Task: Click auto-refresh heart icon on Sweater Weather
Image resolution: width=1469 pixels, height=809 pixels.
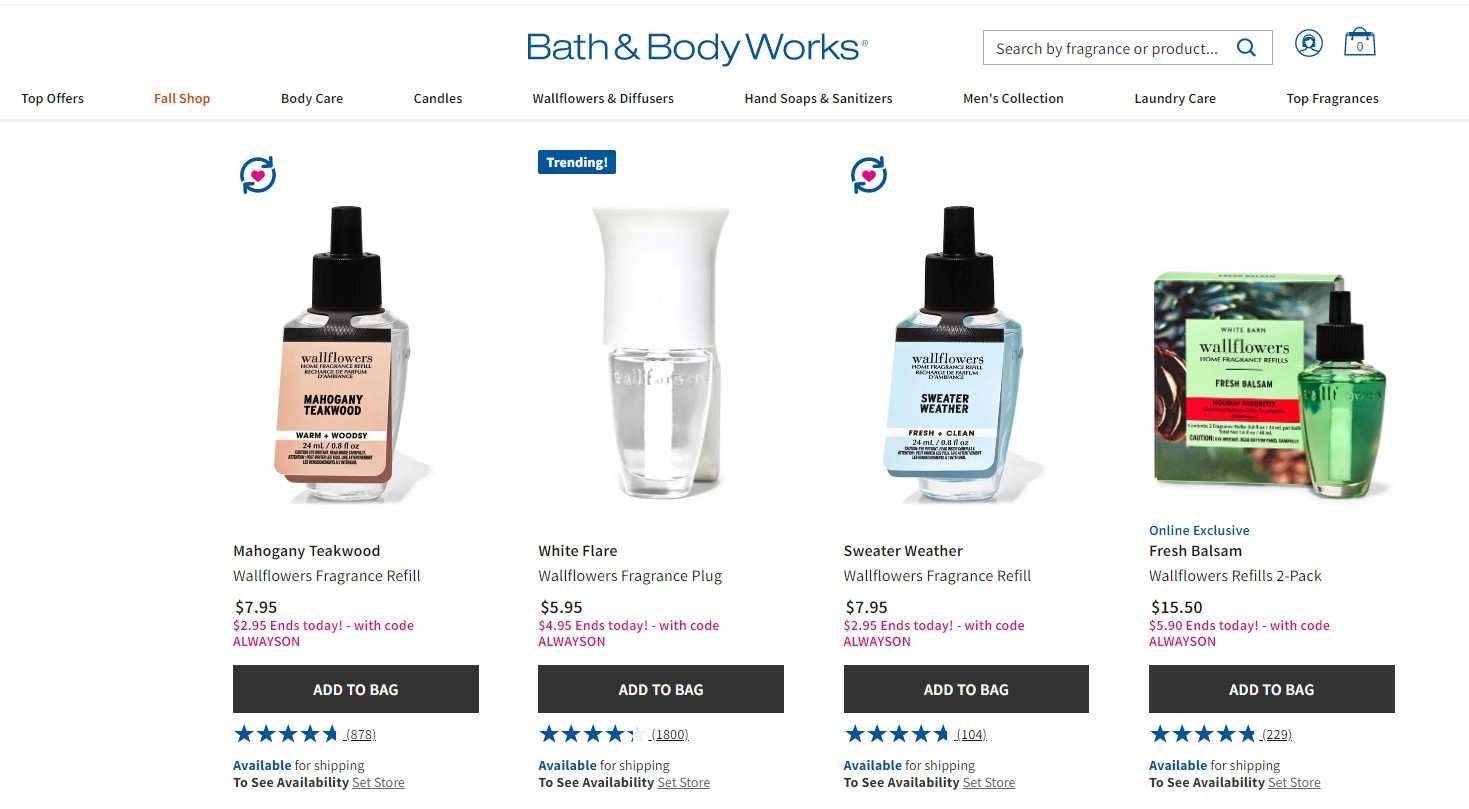Action: pos(869,176)
